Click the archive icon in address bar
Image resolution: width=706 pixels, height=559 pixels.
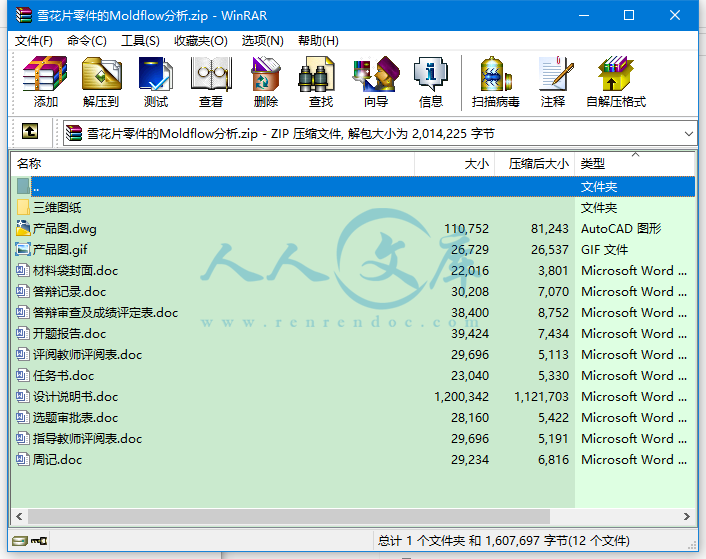point(73,134)
